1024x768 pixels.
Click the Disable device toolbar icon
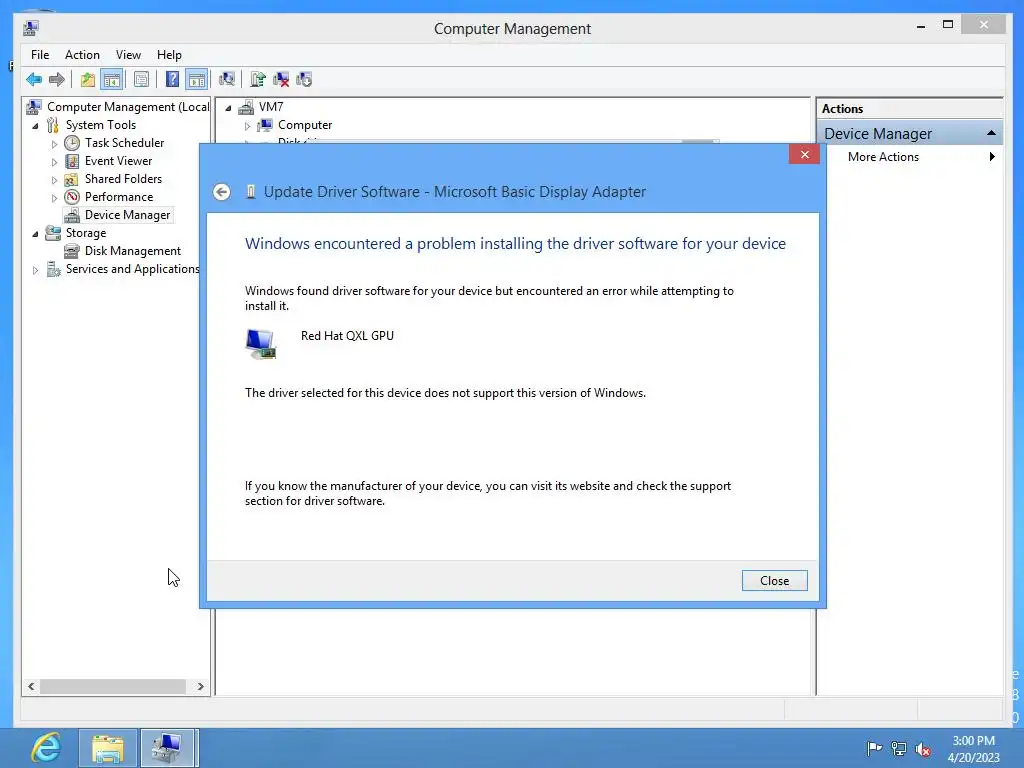click(304, 80)
